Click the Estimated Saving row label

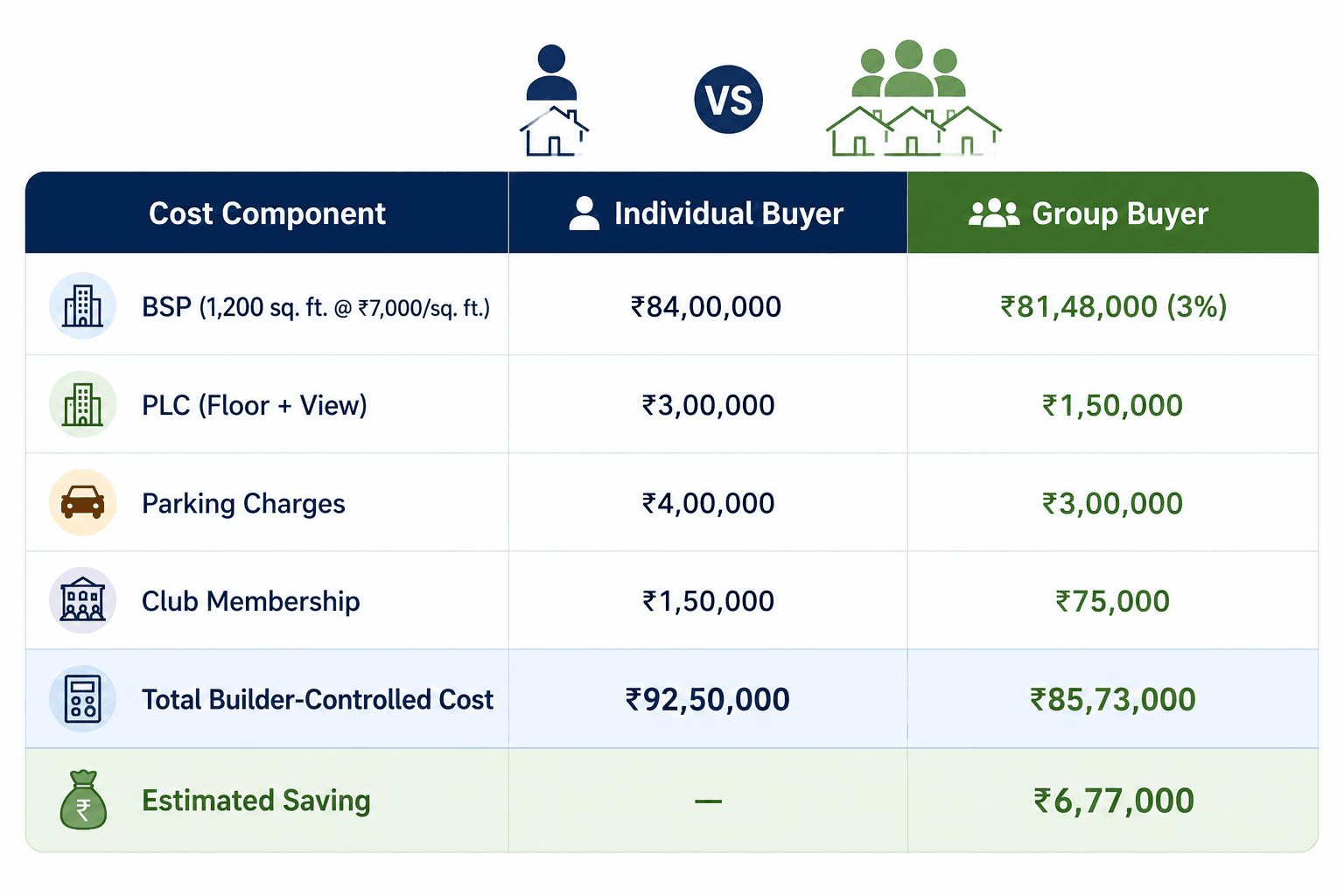(x=256, y=801)
